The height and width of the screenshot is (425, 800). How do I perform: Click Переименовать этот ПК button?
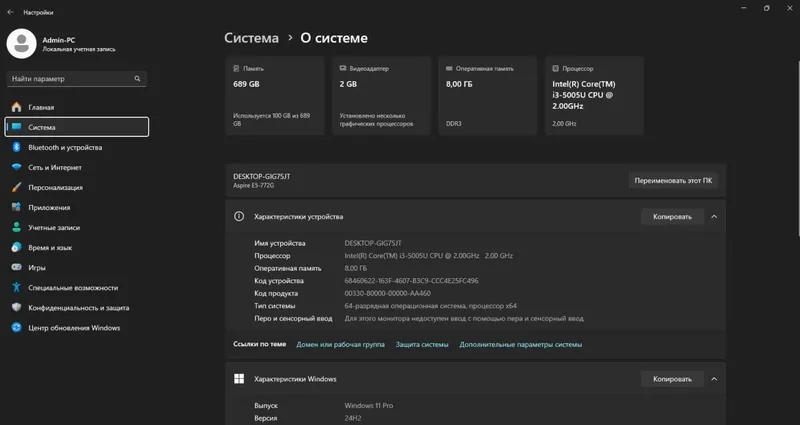673,181
